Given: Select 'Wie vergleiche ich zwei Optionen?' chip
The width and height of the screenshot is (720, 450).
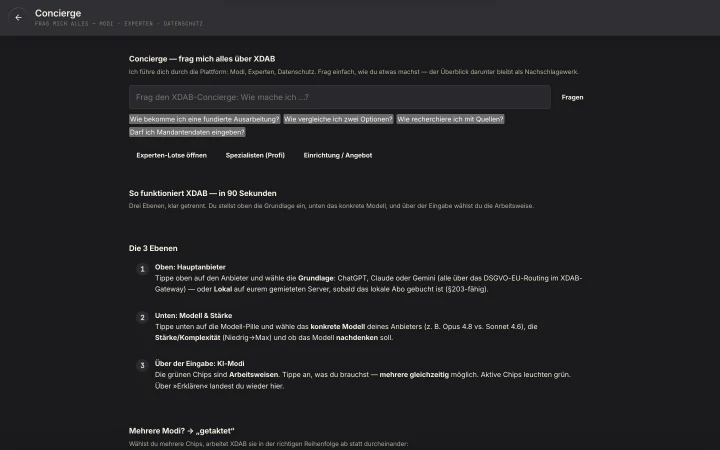Looking at the screenshot, I should [x=338, y=119].
